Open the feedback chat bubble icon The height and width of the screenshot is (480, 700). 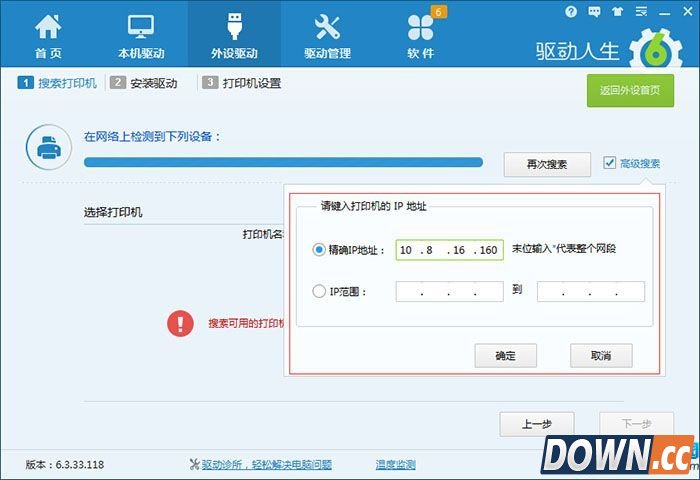click(x=594, y=12)
